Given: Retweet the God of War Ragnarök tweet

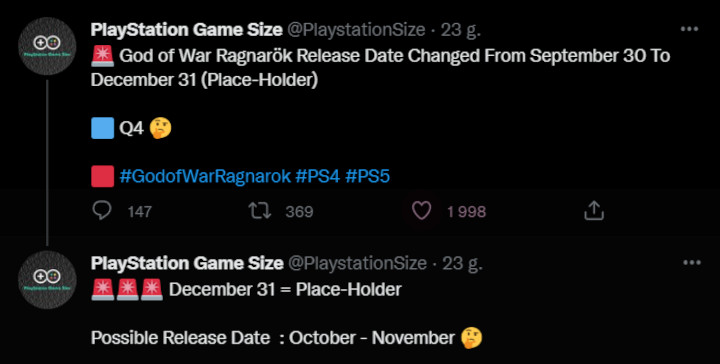Looking at the screenshot, I should (x=260, y=211).
